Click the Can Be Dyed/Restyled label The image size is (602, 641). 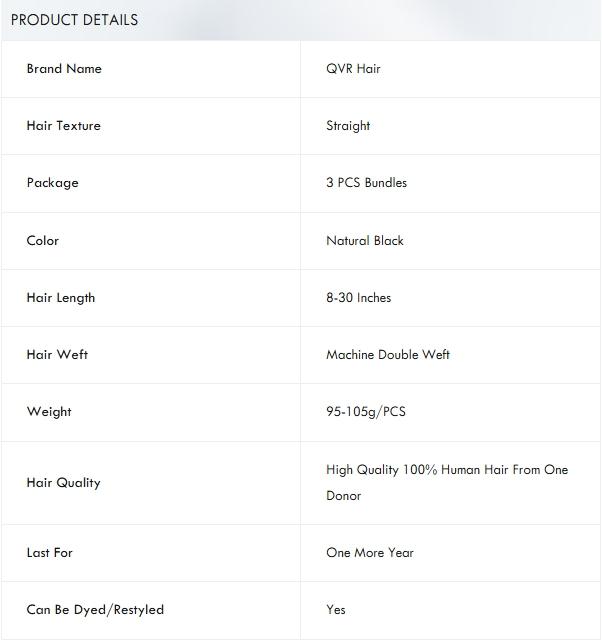coord(95,610)
